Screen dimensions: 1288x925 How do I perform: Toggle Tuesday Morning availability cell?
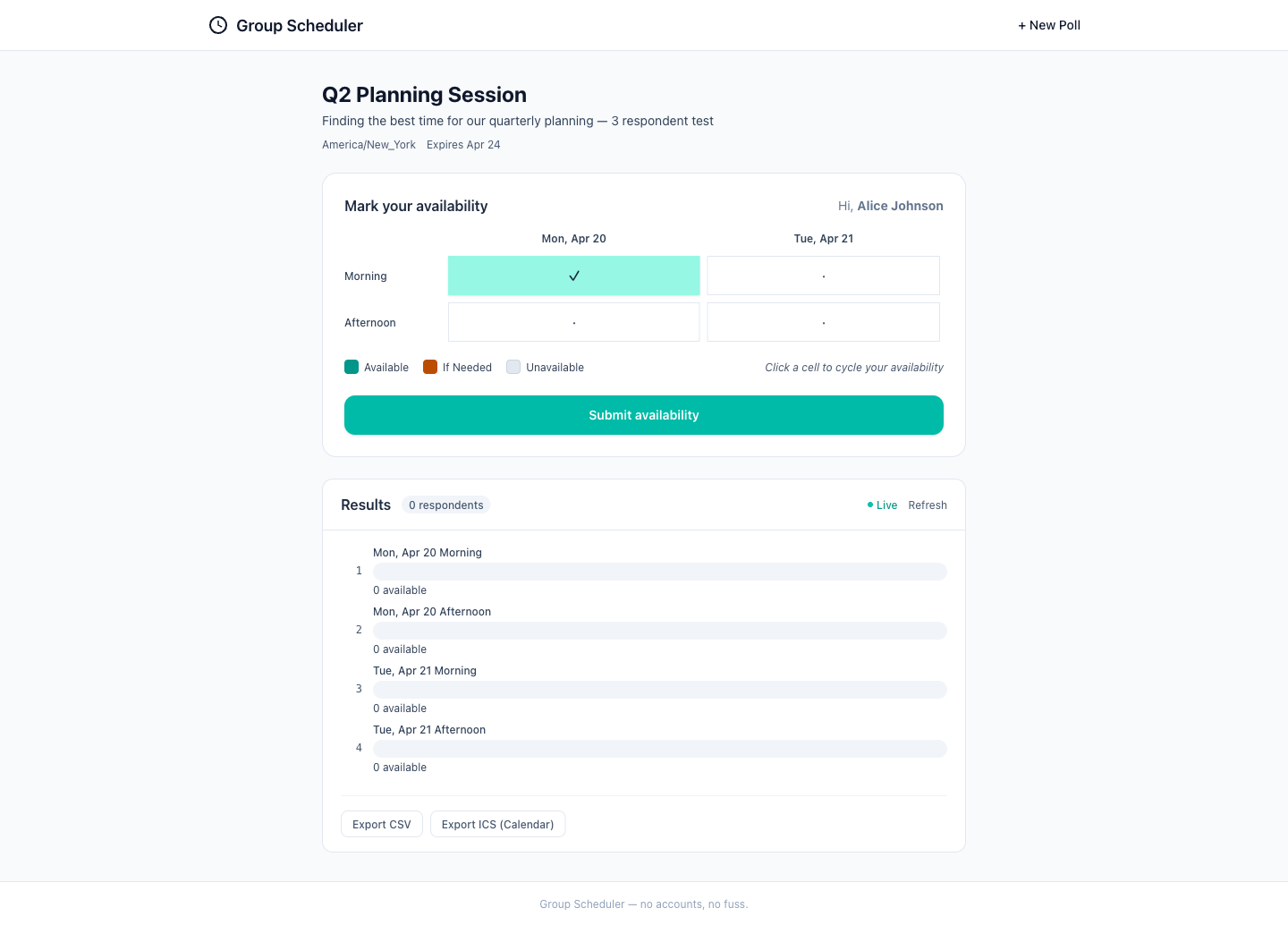point(823,276)
